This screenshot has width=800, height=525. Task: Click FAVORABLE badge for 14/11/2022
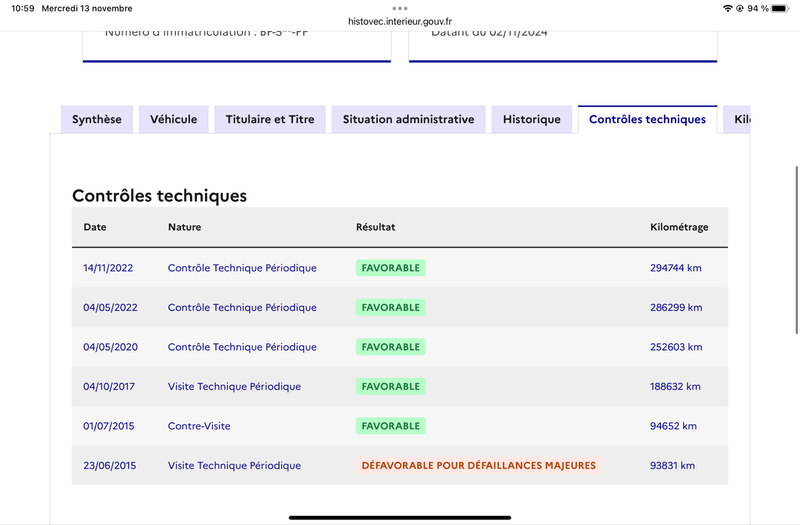391,268
